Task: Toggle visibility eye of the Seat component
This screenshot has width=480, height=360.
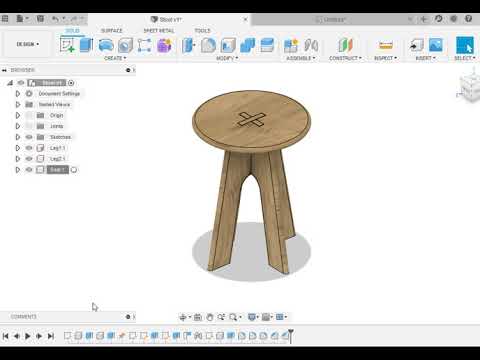Action: coord(29,170)
